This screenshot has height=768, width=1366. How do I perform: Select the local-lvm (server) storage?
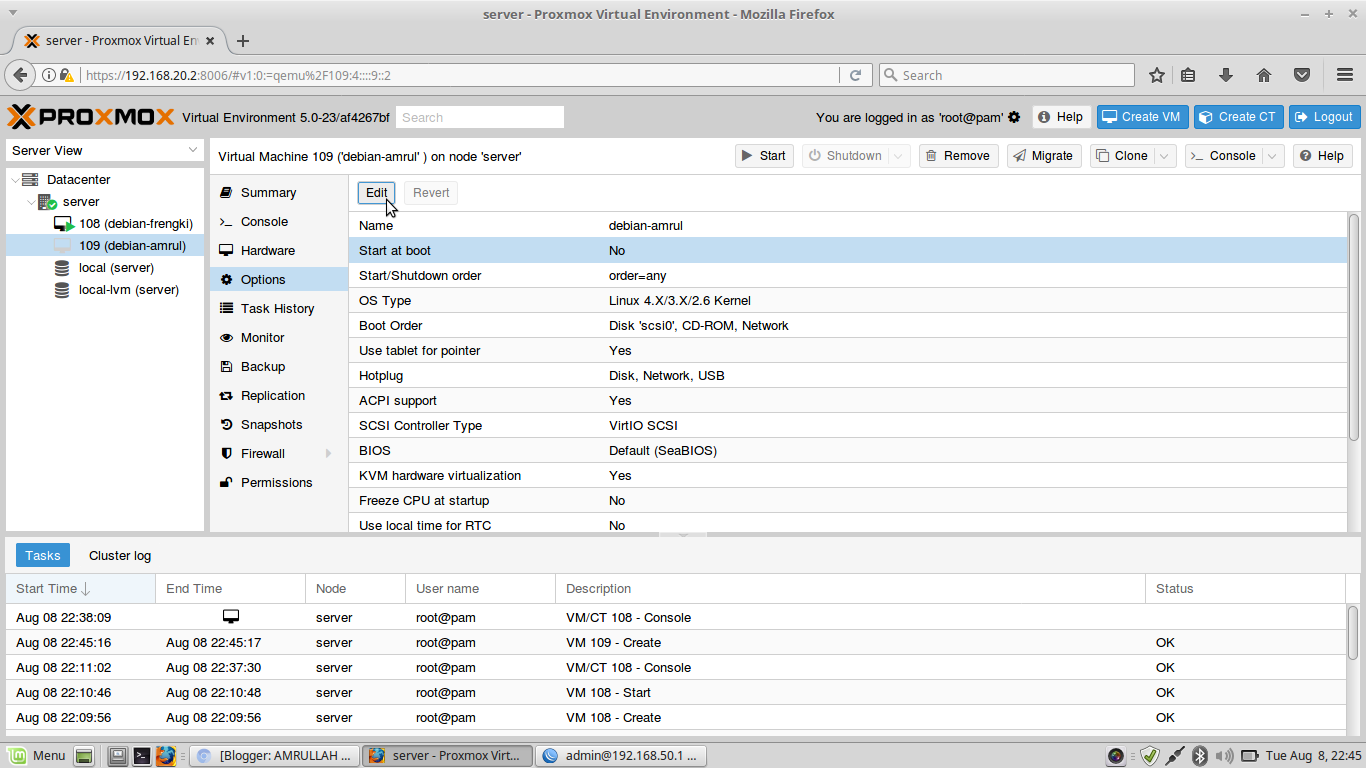pos(105,290)
